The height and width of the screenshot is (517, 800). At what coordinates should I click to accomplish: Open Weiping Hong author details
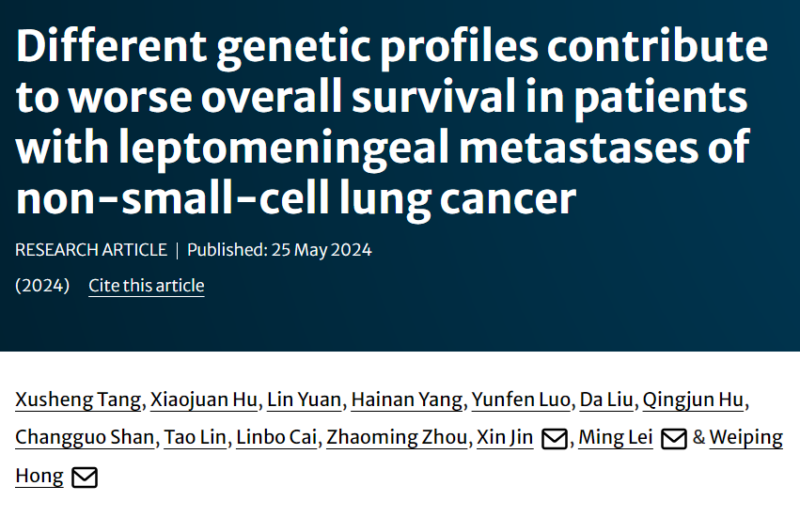coord(745,438)
